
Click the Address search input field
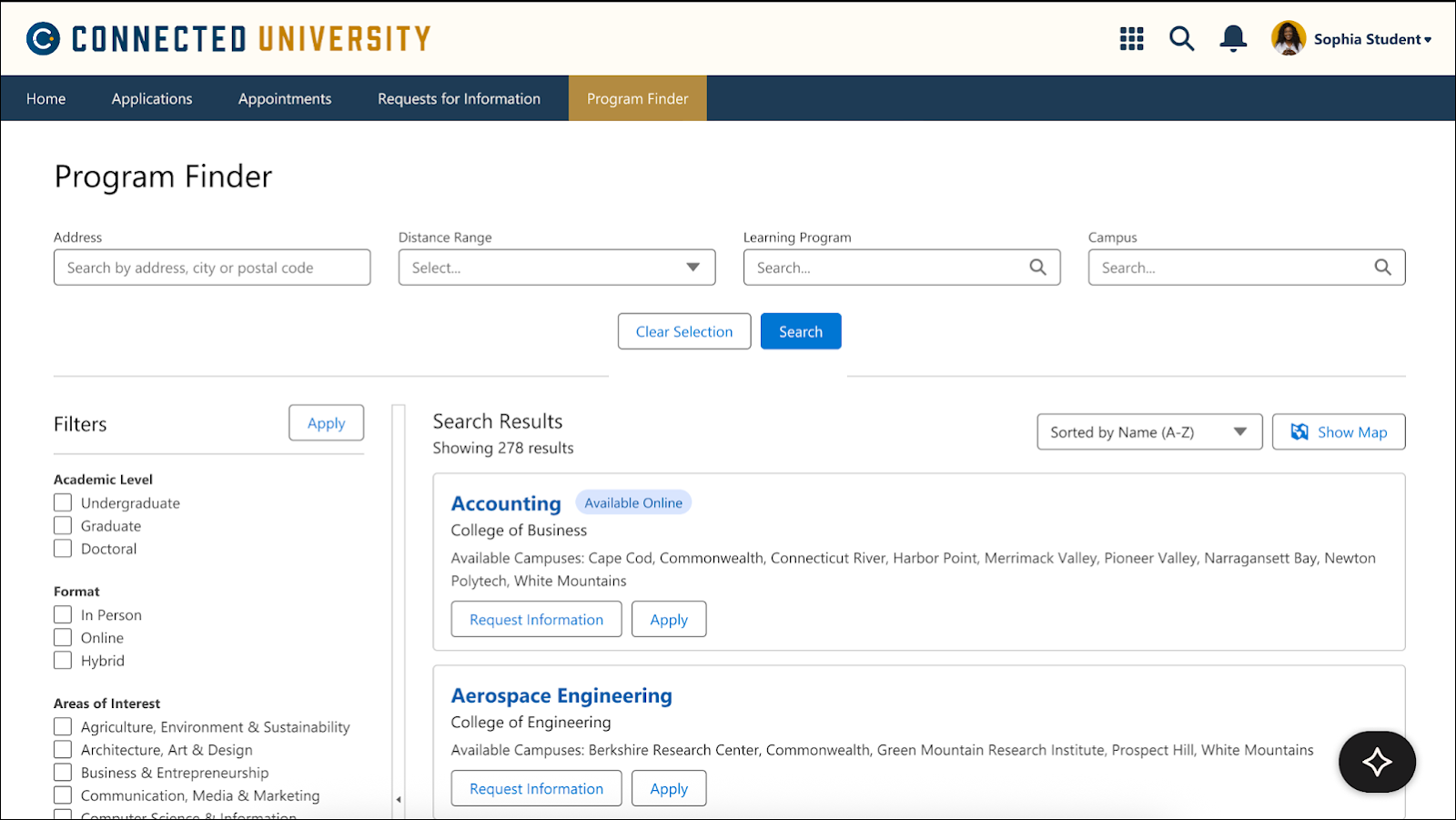coord(211,267)
